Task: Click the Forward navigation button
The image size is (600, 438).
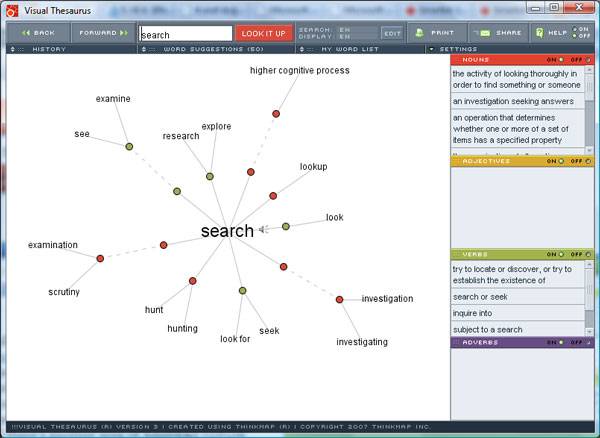Action: pos(104,33)
